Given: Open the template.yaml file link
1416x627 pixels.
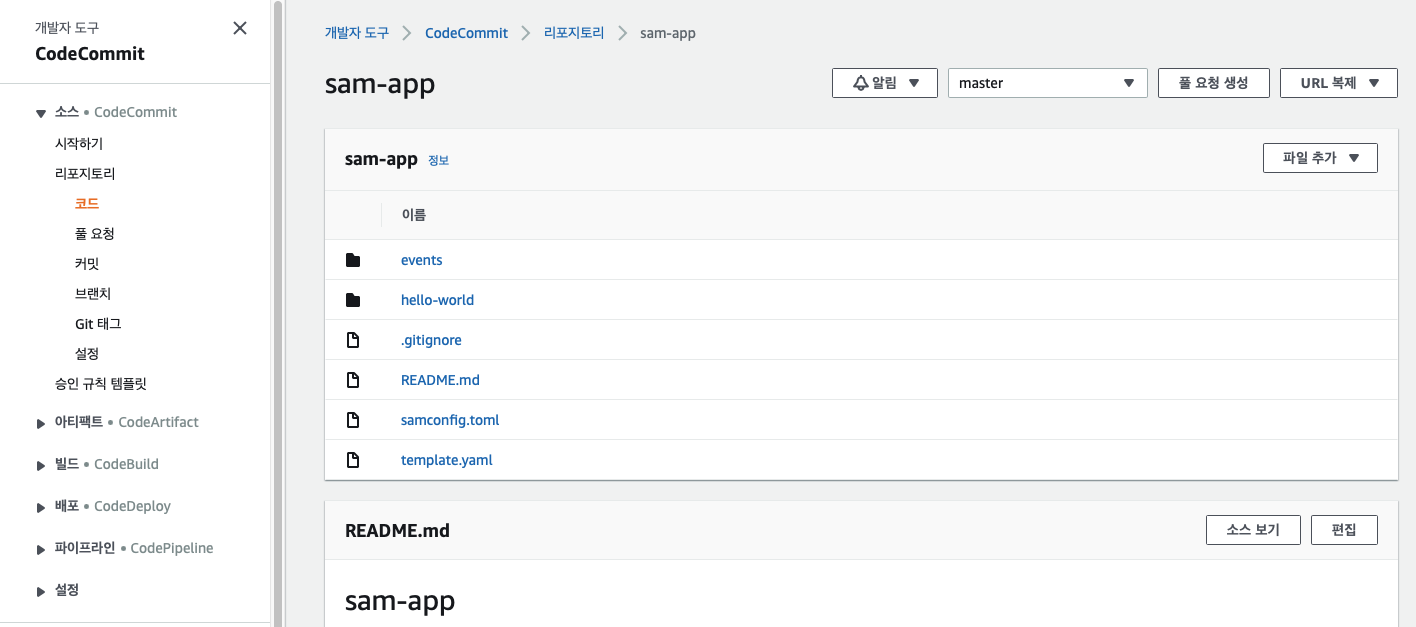Looking at the screenshot, I should click(447, 460).
